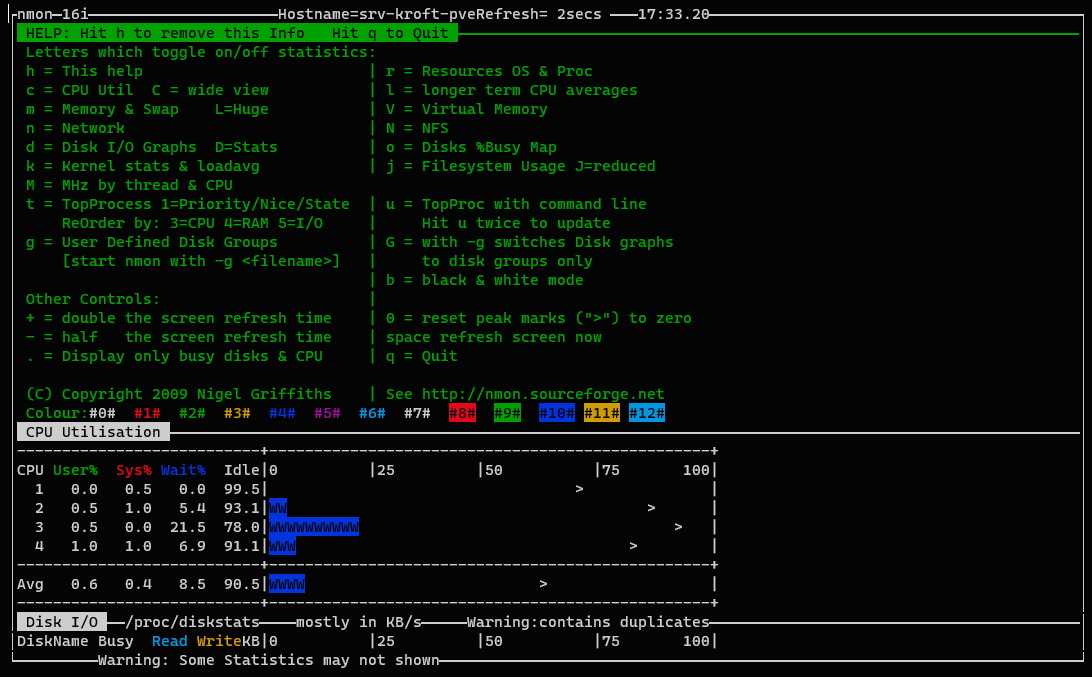1092x677 pixels.
Task: Click the Sys% column header
Action: pyautogui.click(x=134, y=470)
